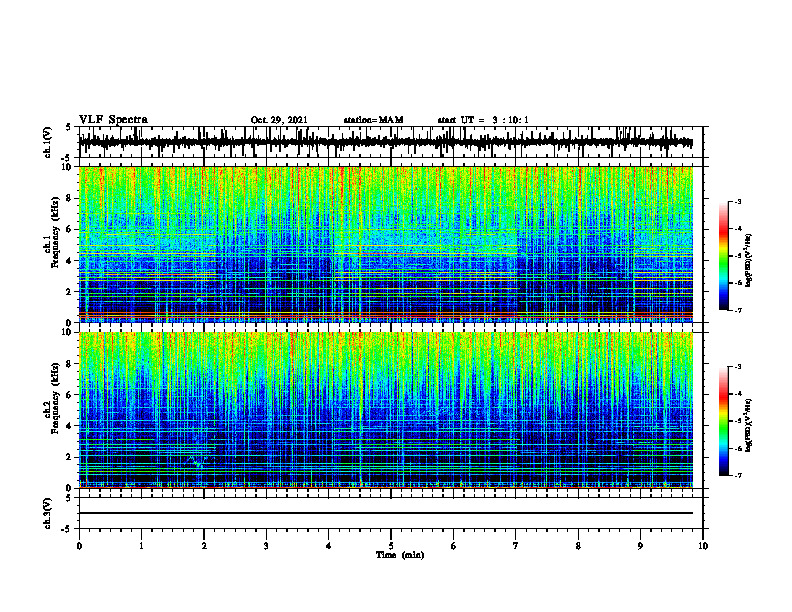Click the ch.1 color scale bar
The height and width of the screenshot is (612, 792).
pos(723,256)
